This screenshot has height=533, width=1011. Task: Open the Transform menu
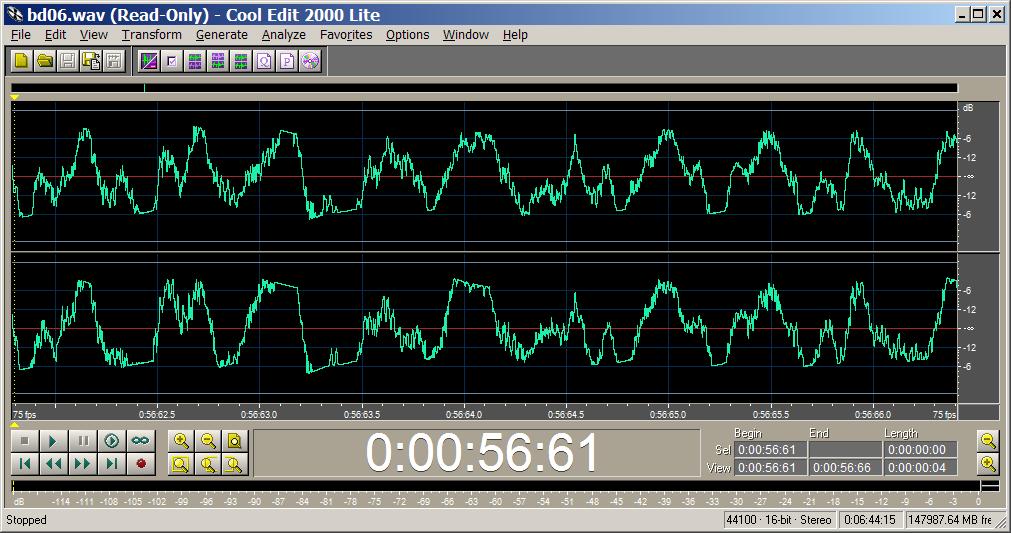(152, 35)
